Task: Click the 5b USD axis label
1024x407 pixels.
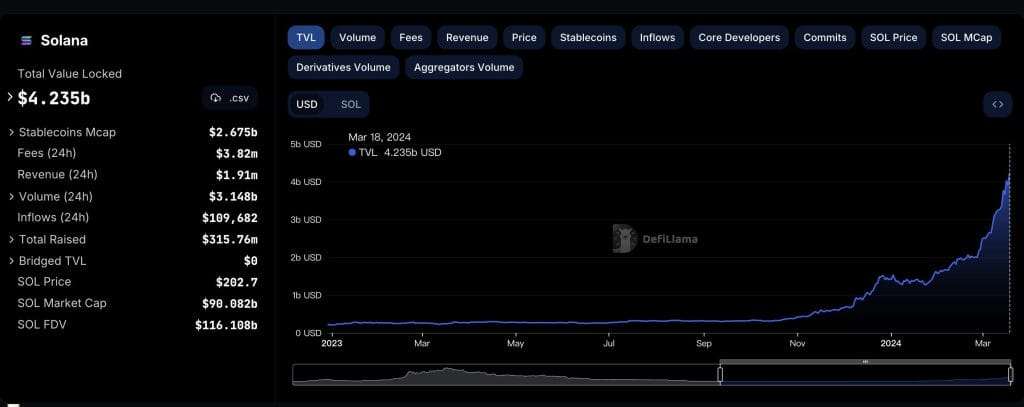Action: pos(306,144)
